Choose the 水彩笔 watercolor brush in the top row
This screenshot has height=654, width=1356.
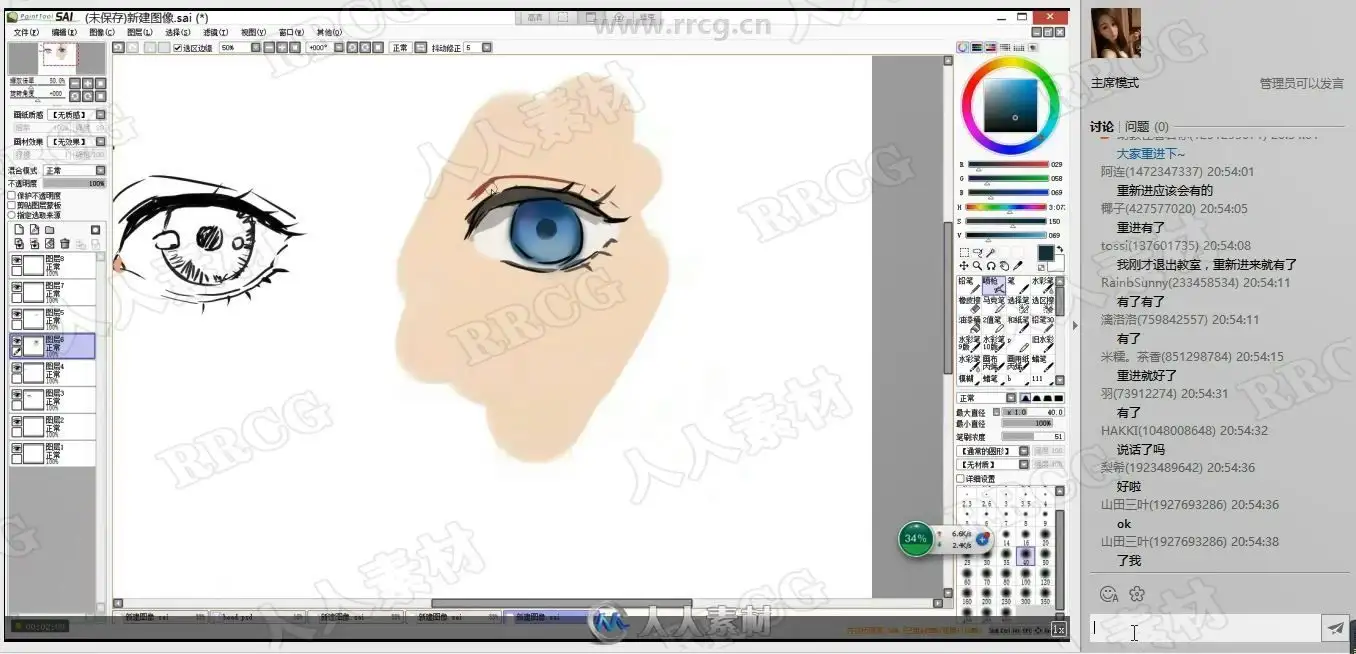coord(1043,285)
